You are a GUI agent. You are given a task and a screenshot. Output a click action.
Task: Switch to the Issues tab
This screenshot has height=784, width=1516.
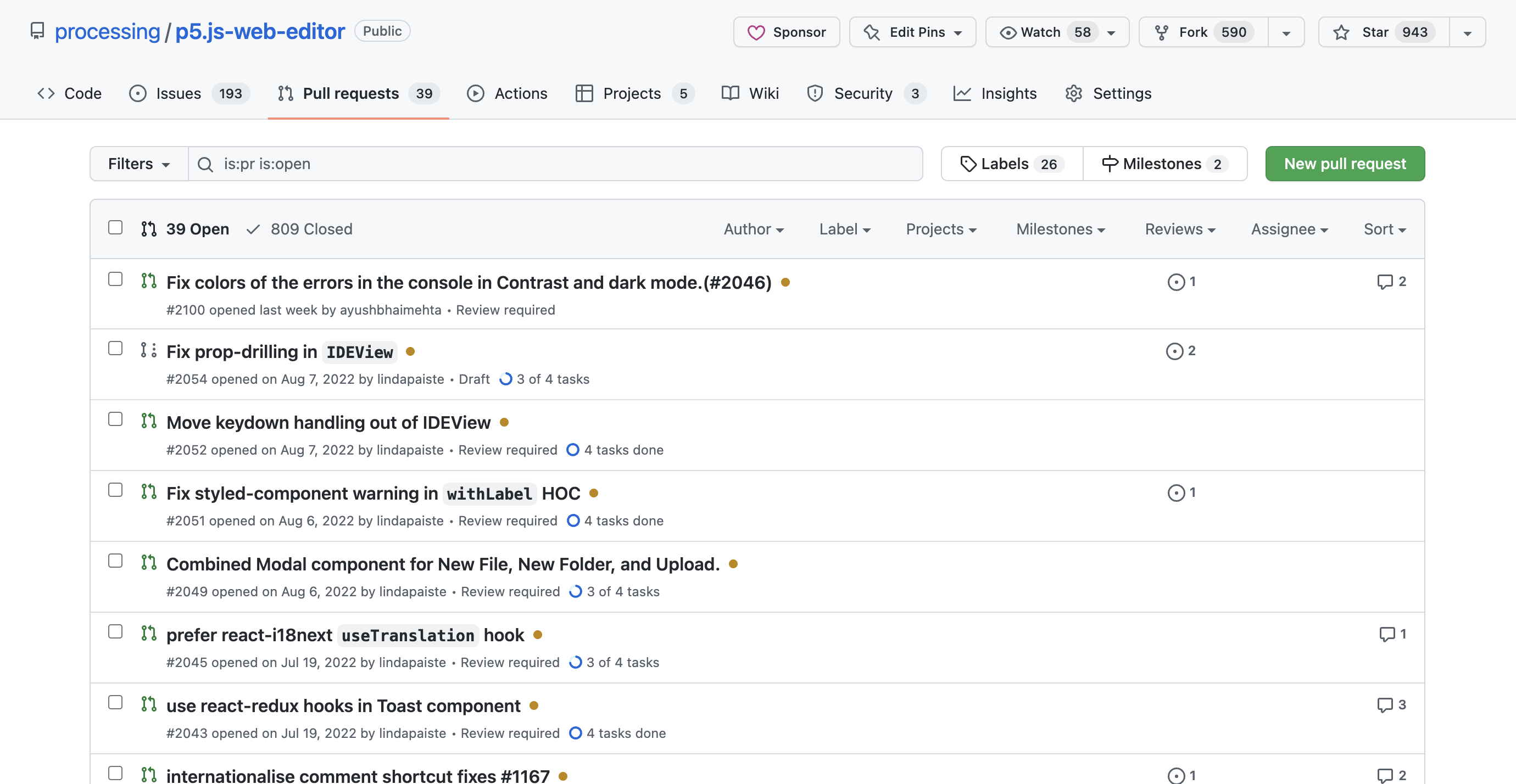189,93
